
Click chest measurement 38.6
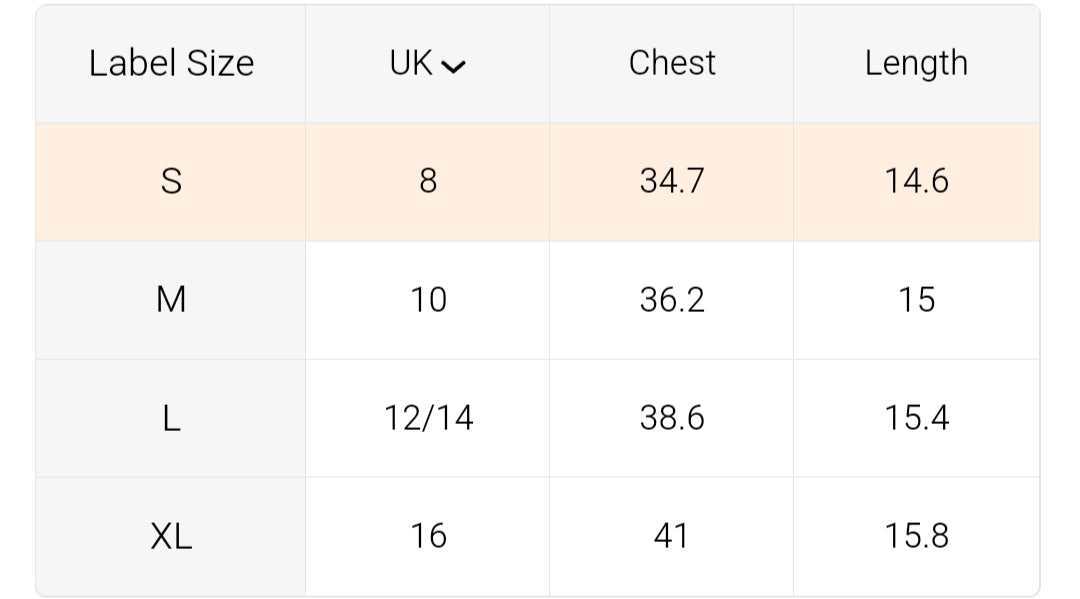point(672,418)
